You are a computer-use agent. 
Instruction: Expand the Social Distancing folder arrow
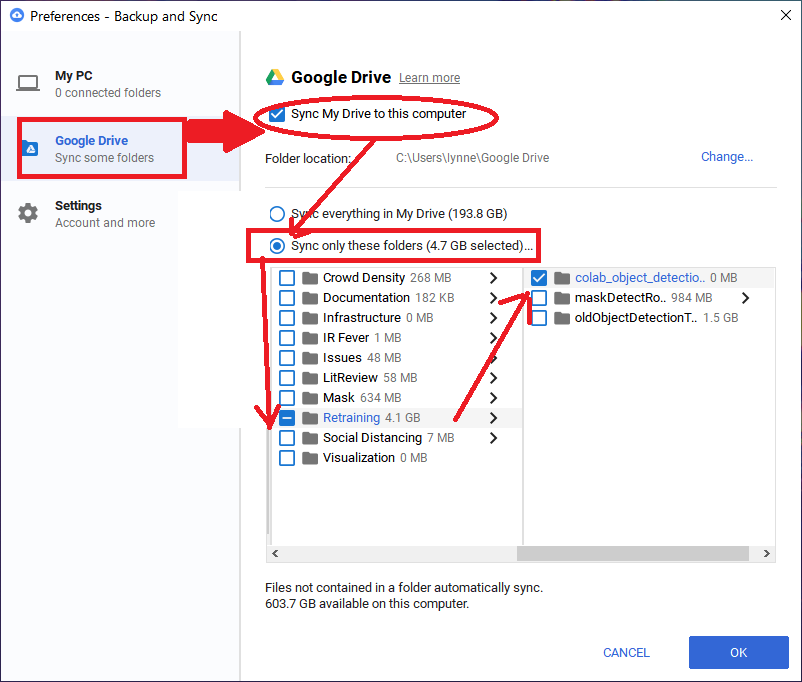494,438
